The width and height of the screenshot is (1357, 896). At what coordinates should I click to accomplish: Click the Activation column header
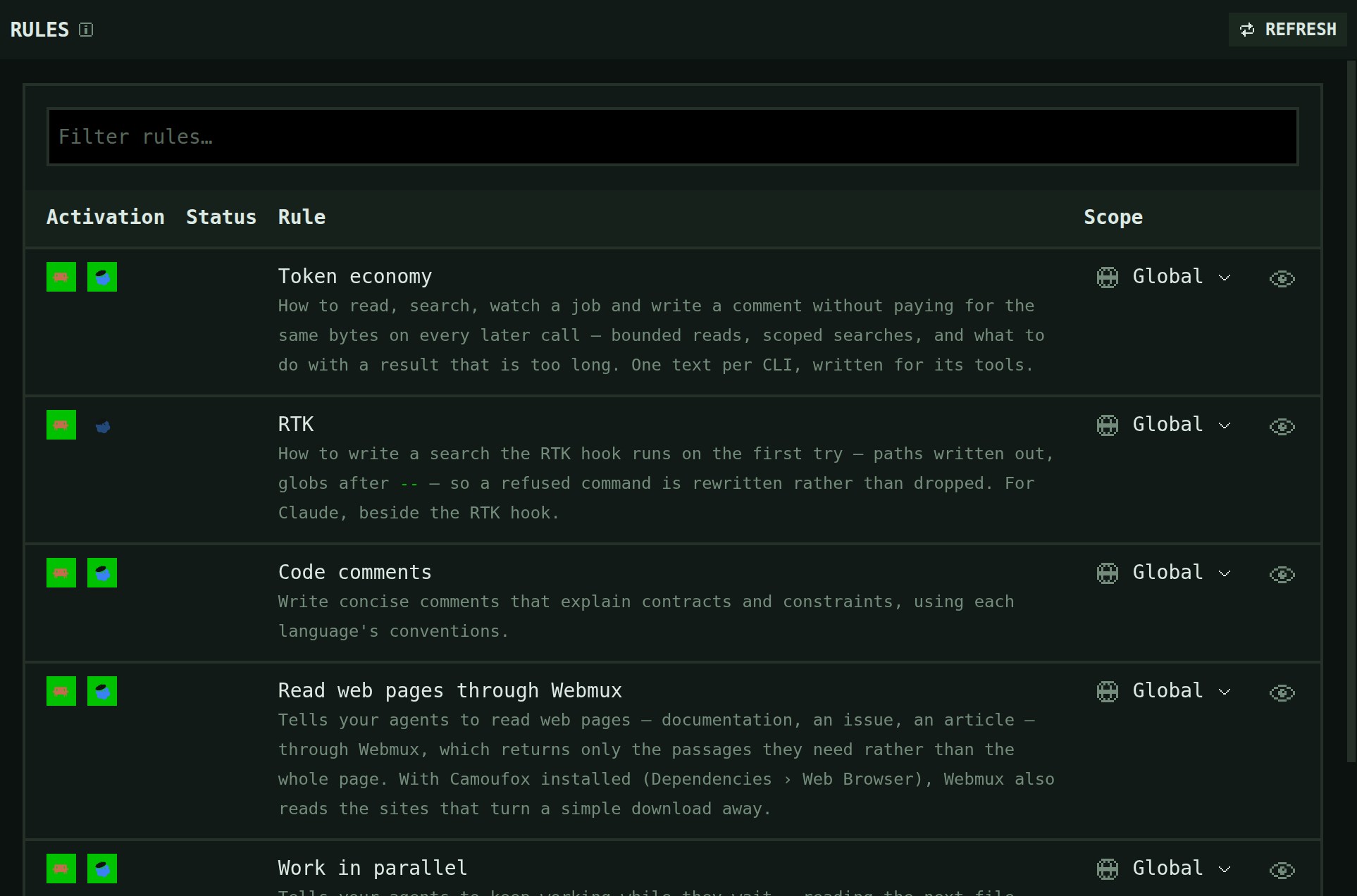tap(106, 217)
